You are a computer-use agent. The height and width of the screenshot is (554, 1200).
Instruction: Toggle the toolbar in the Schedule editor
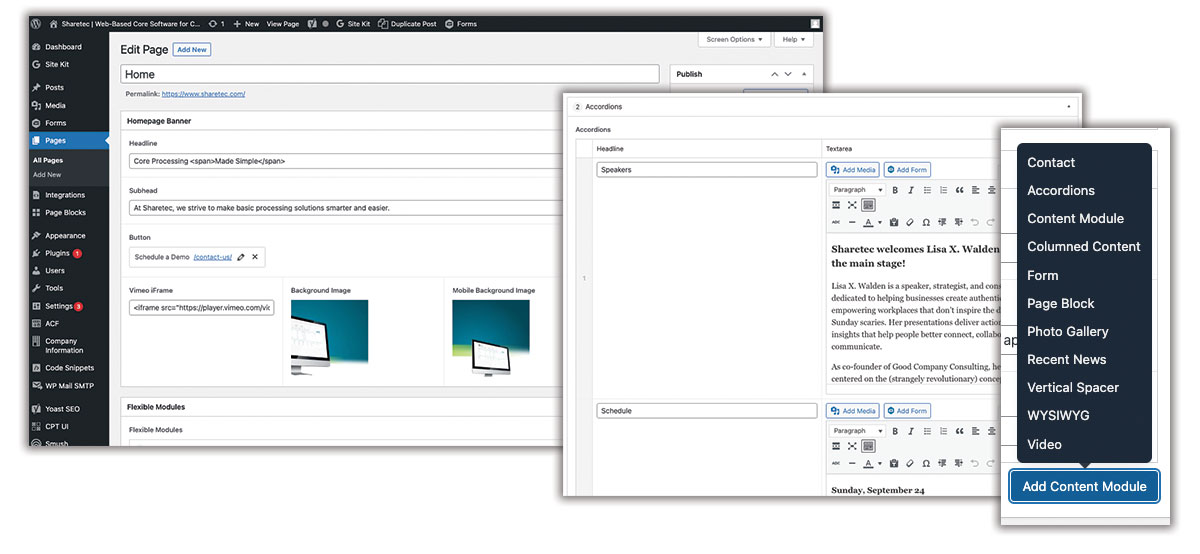(x=868, y=446)
